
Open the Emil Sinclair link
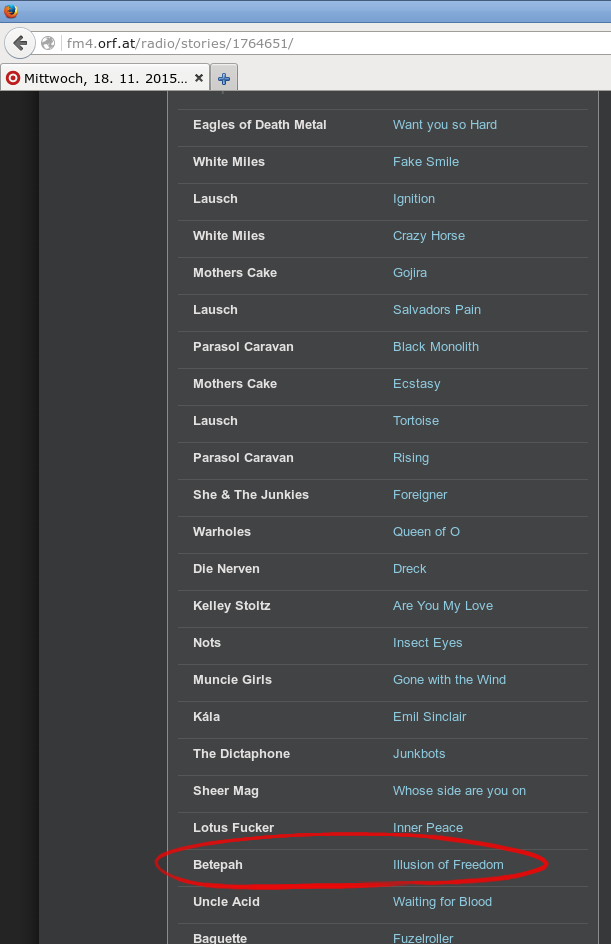click(429, 717)
